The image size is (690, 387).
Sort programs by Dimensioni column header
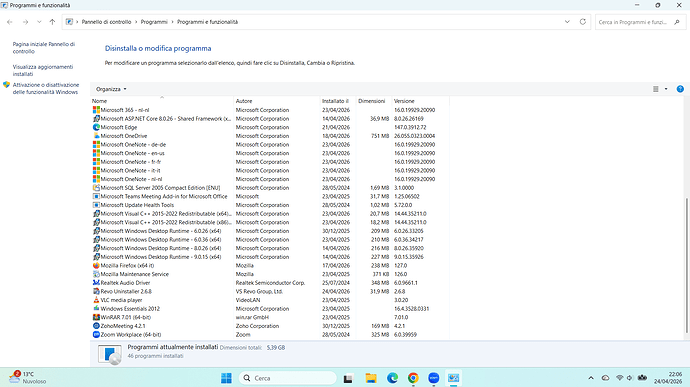pos(371,101)
